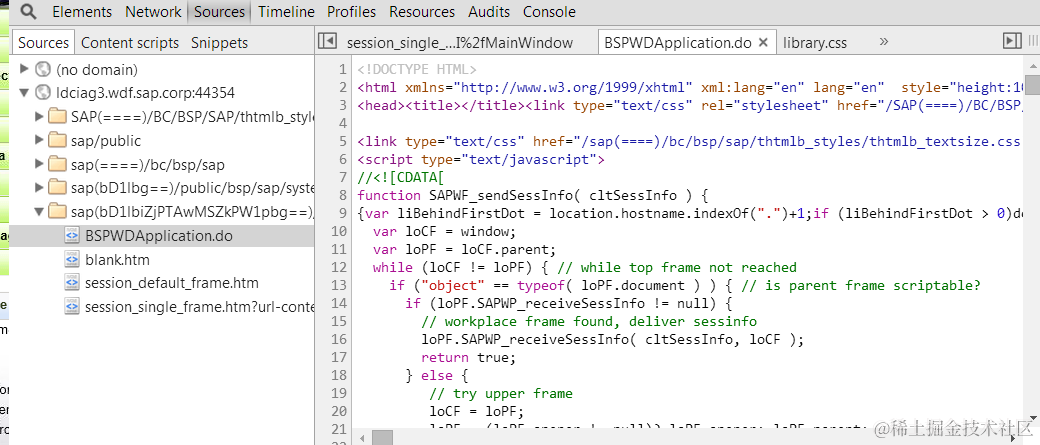Click the function name SAPWF_sendSessInfo

(501, 195)
